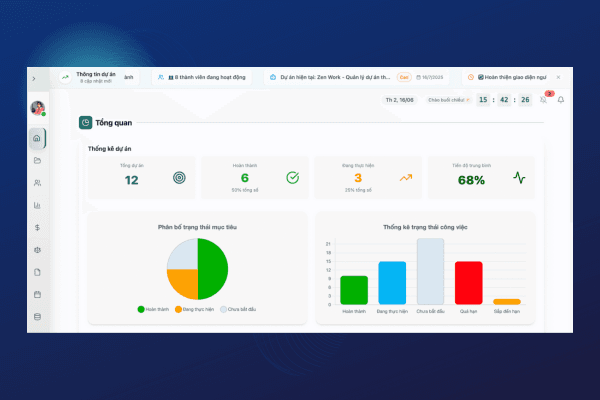Open the database icon in sidebar
600x400 pixels.
(37, 317)
